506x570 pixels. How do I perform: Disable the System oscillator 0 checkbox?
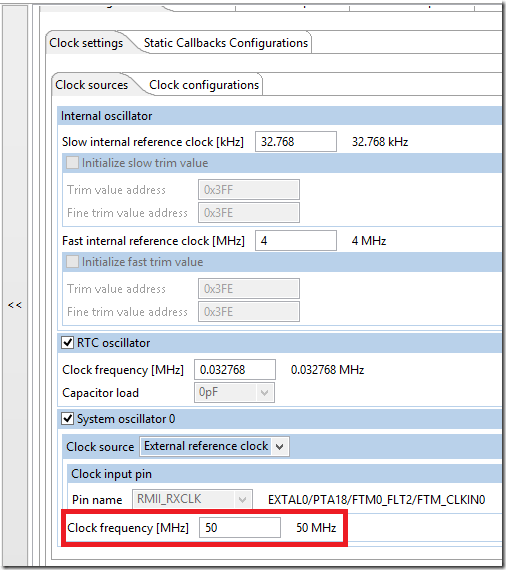pos(68,418)
